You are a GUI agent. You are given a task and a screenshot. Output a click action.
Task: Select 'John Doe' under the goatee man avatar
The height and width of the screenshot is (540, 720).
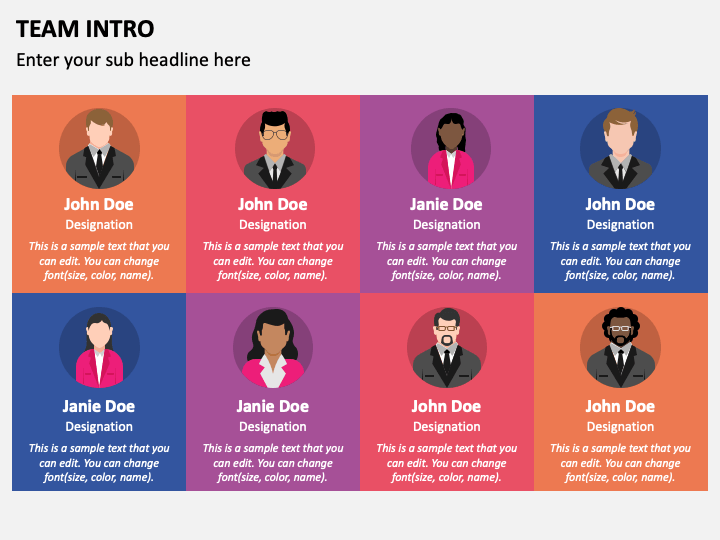446,406
